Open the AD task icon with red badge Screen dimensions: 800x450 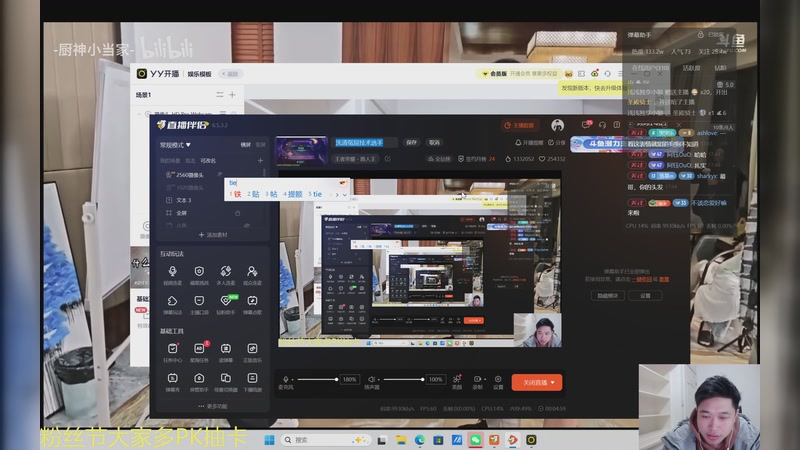point(199,348)
